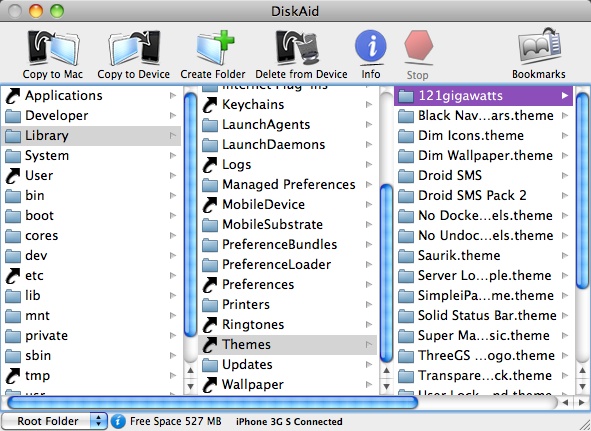Expand the private folder arrow
The height and width of the screenshot is (431, 591).
coord(173,335)
